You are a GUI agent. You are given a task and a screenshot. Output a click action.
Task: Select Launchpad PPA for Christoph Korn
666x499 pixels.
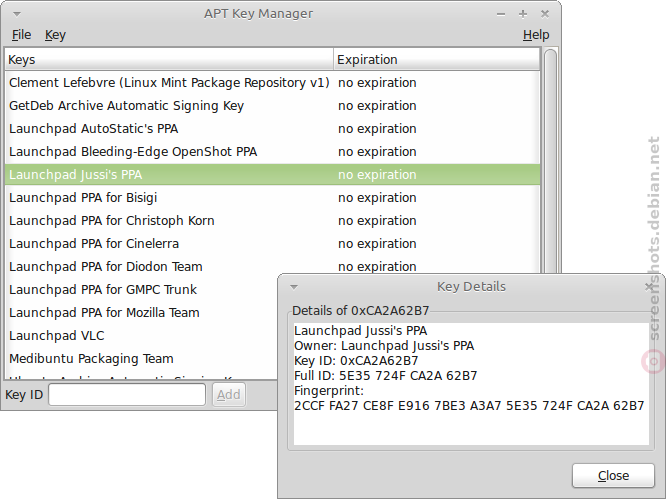(272, 220)
